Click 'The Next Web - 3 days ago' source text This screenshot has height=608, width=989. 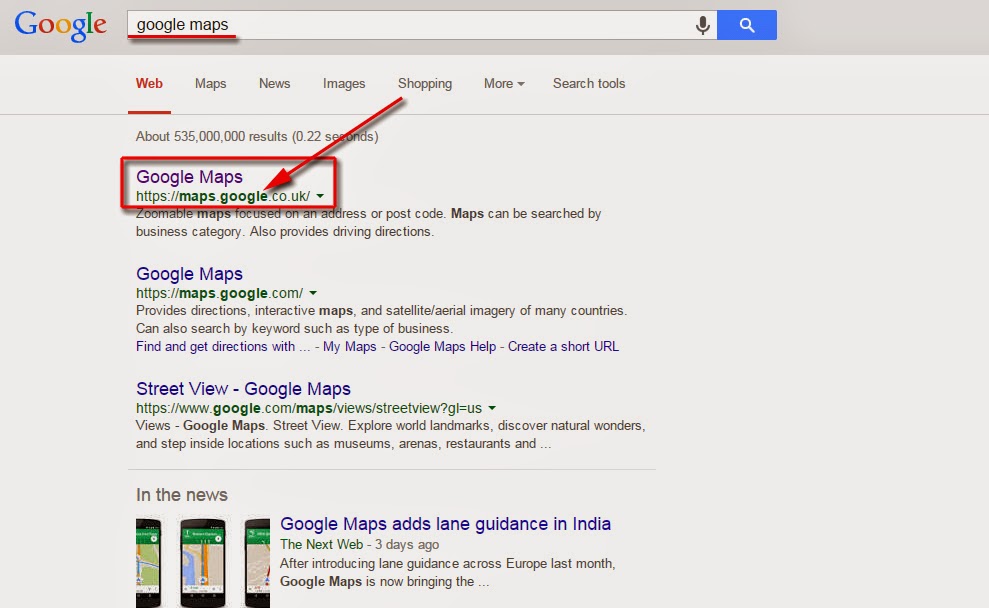pos(360,545)
